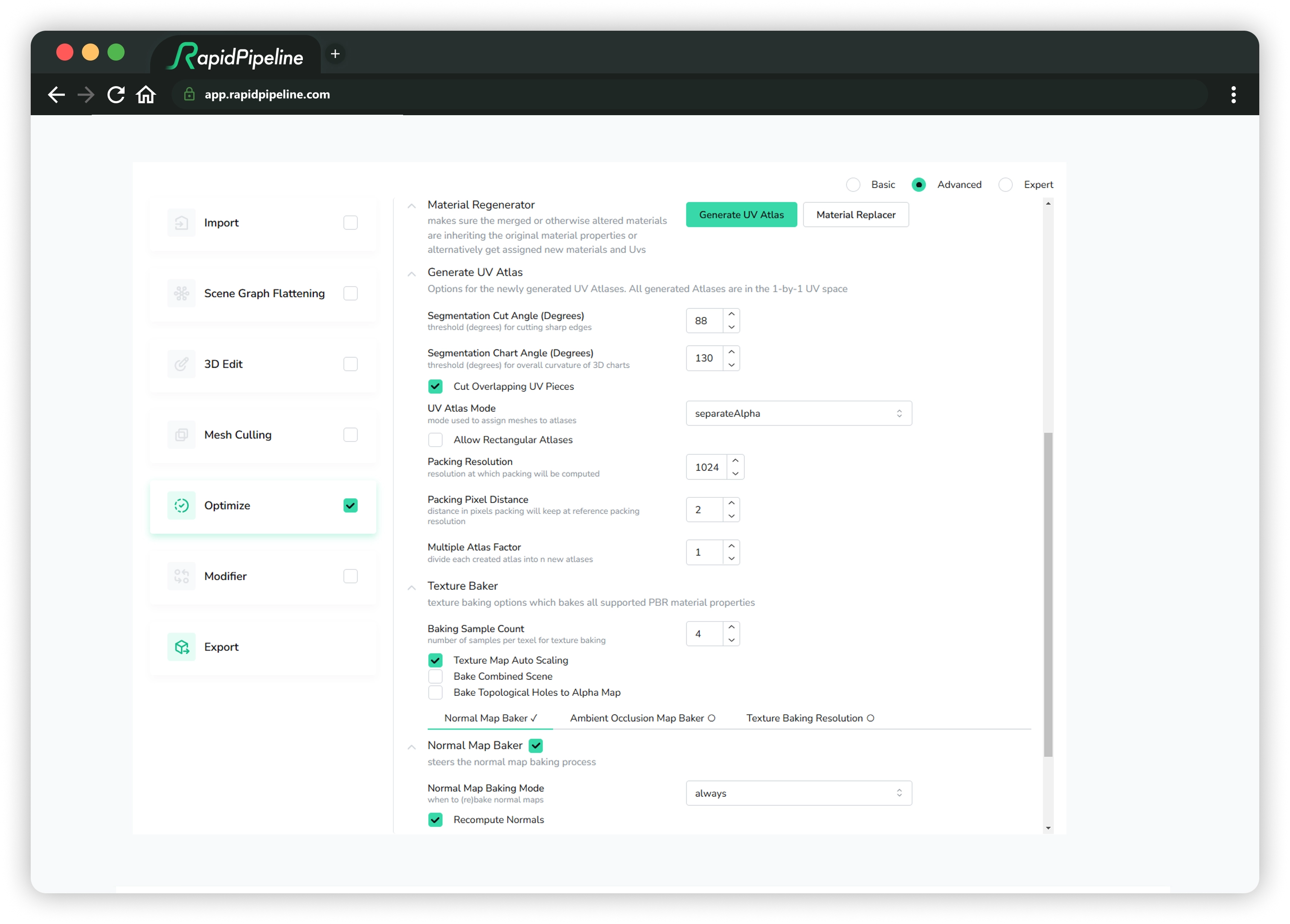Viewport: 1290px width, 924px height.
Task: Click the address bar URL
Action: (267, 94)
